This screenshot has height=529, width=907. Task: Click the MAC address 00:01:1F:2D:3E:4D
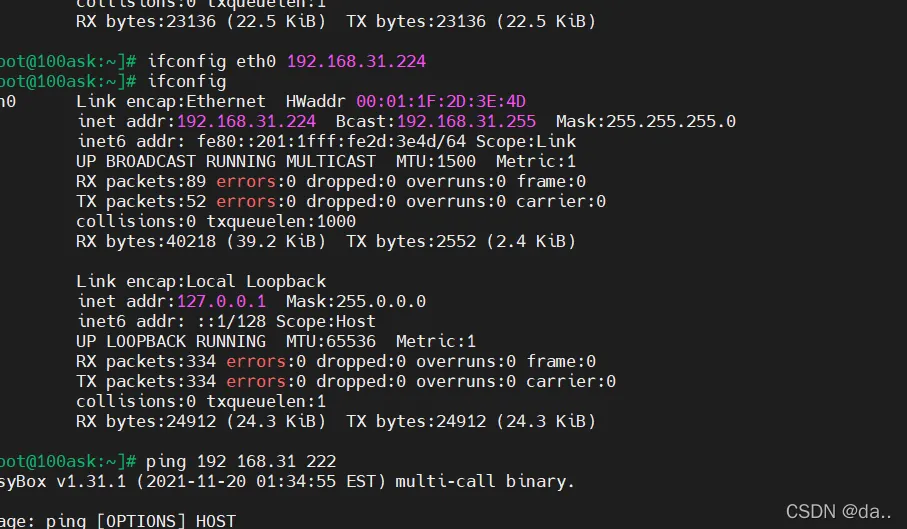pos(441,101)
